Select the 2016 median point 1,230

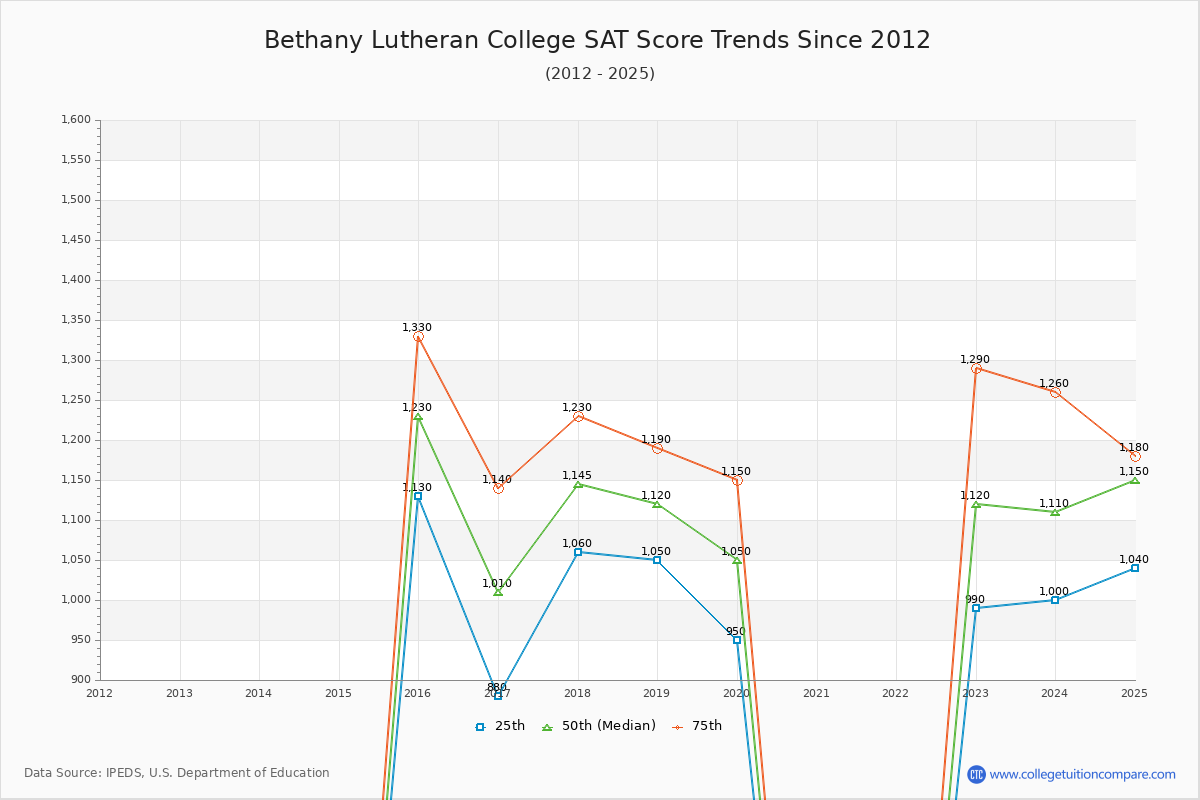(x=418, y=416)
